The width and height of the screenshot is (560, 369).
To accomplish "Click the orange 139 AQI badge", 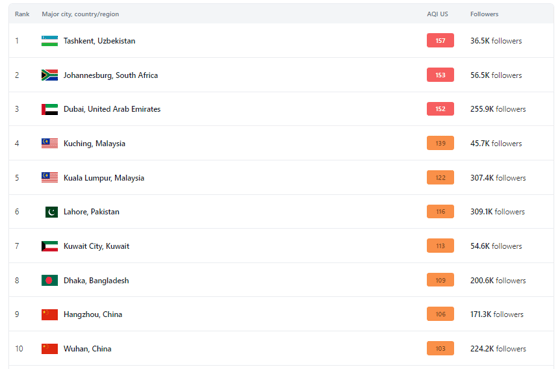I will click(x=440, y=143).
